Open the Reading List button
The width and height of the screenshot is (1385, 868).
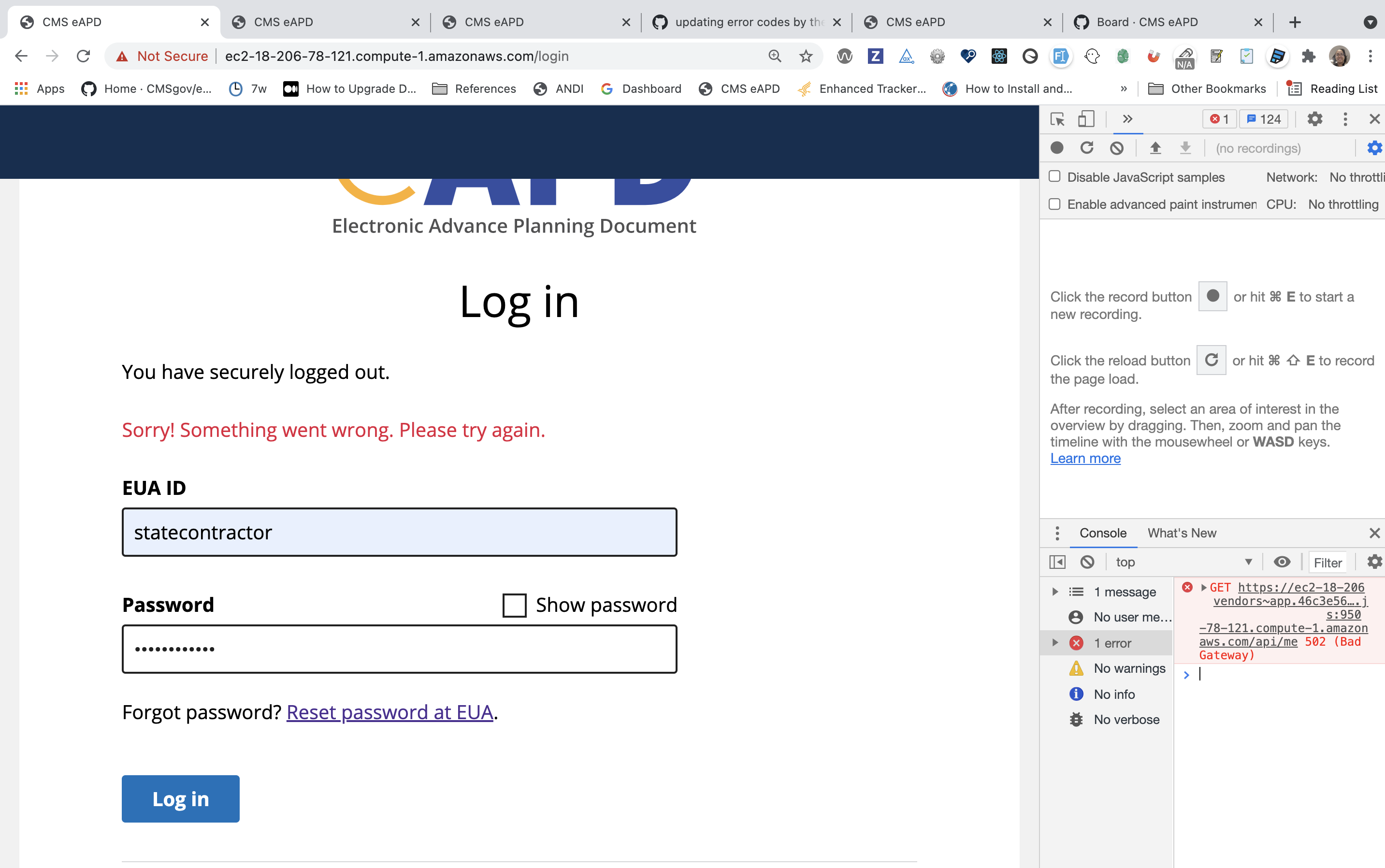click(1332, 88)
